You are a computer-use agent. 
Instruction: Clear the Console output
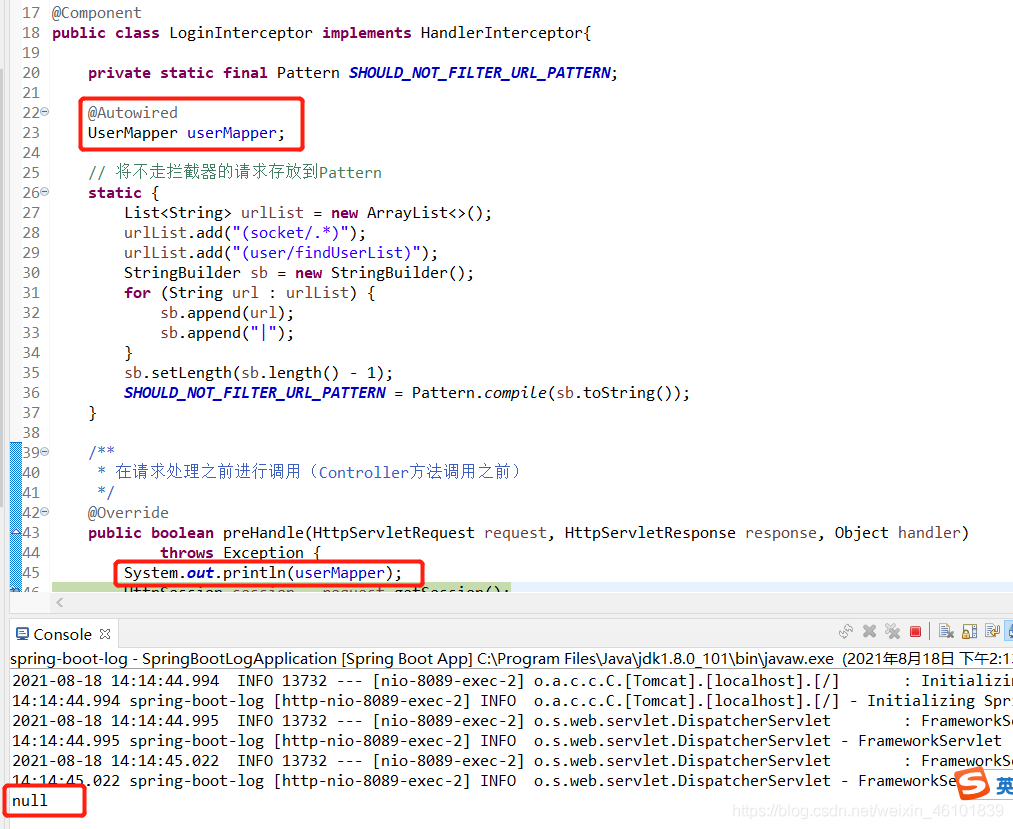point(946,631)
